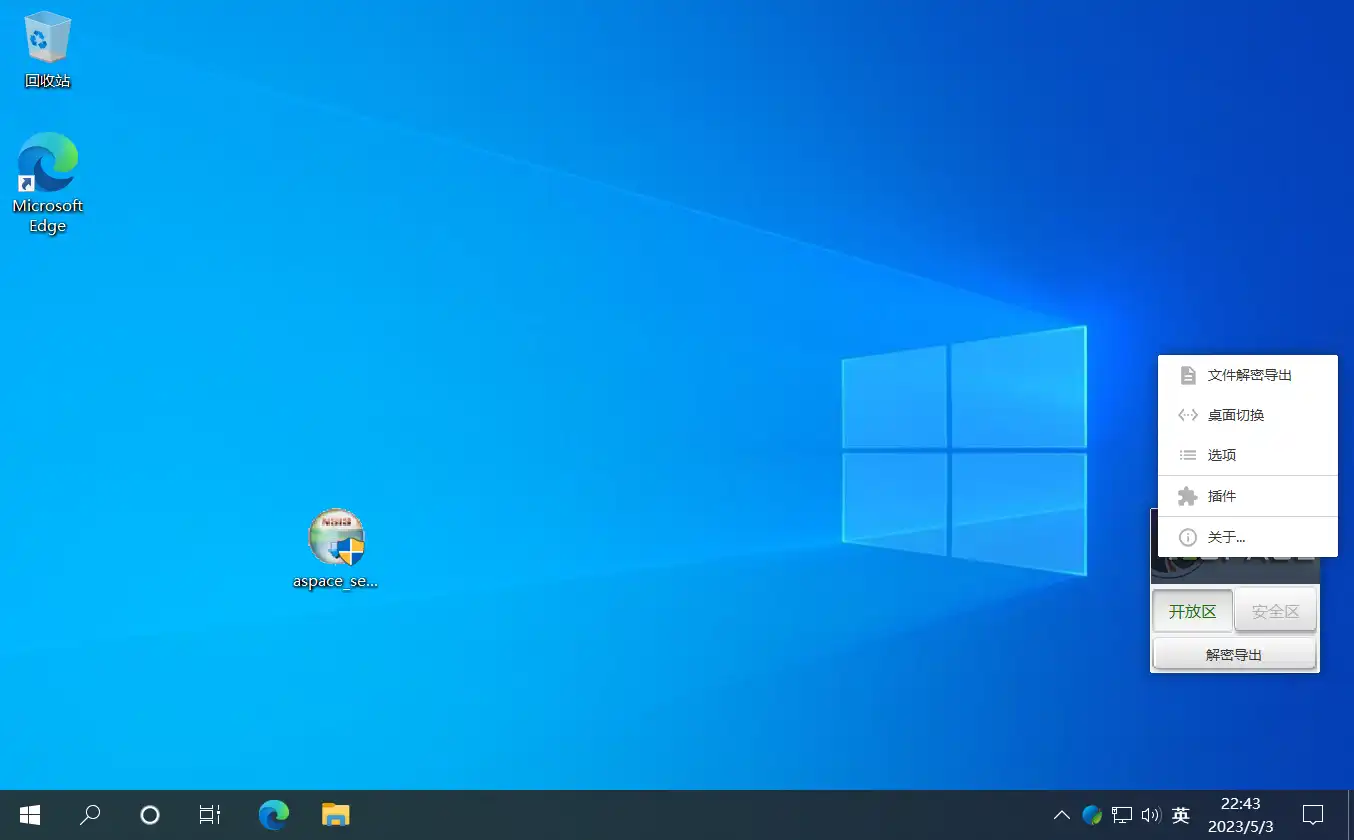Open the volume speaker tray icon
The image size is (1354, 840).
[1151, 815]
